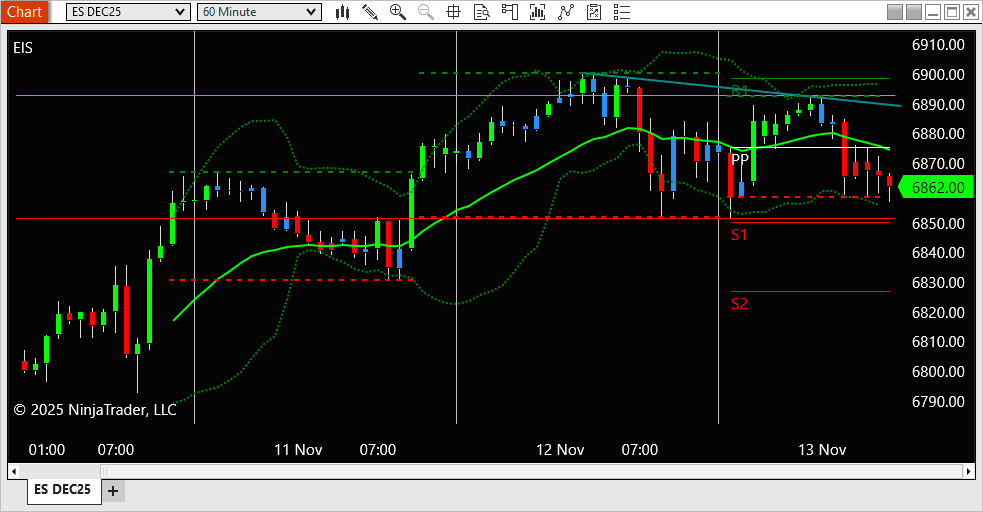983x512 pixels.
Task: Click the 11 Nov date label
Action: click(x=298, y=450)
